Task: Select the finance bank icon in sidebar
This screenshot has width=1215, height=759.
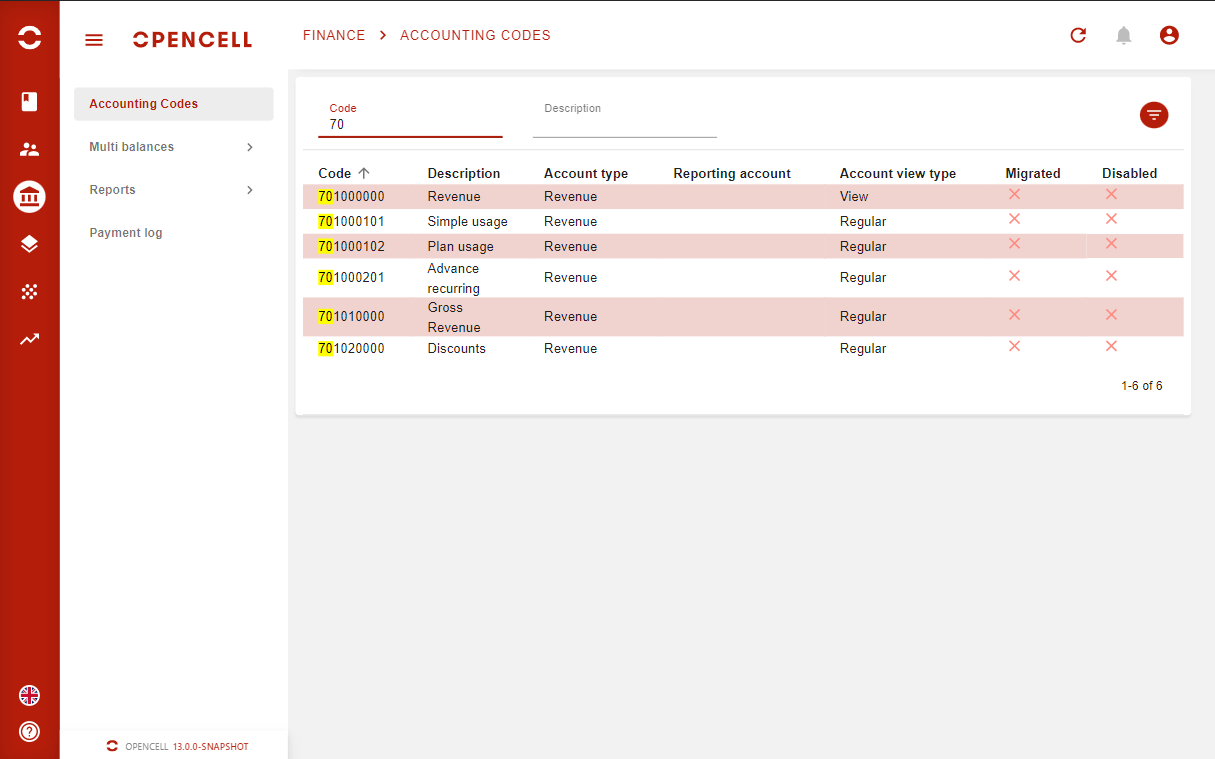Action: click(29, 197)
